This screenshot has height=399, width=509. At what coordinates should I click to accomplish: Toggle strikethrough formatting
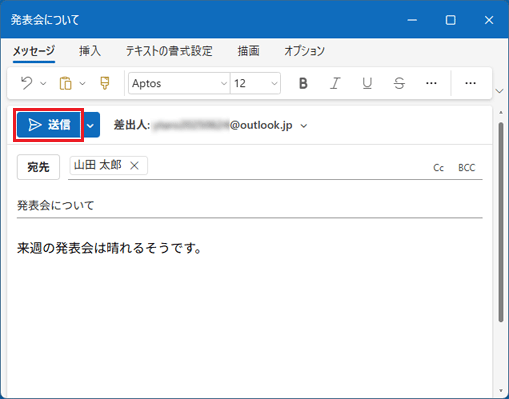click(x=399, y=83)
